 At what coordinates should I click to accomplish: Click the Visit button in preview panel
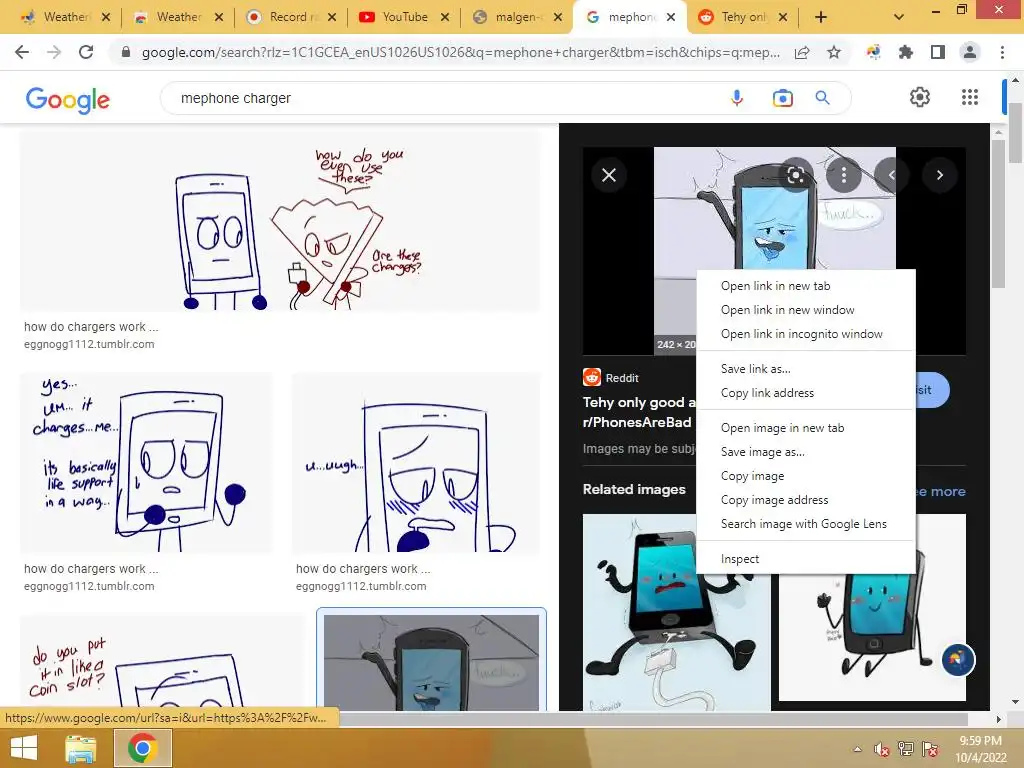pos(932,390)
